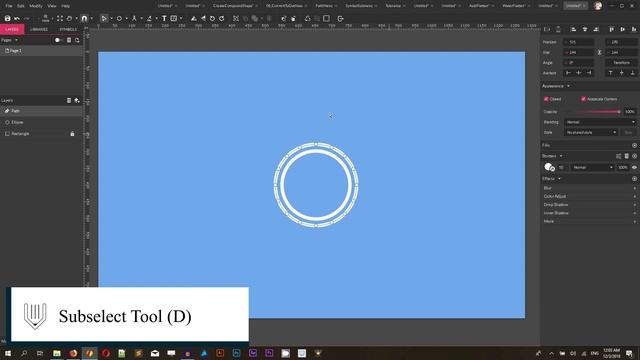640x360 pixels.
Task: Click the lock ratio icon between sizes
Action: pos(599,52)
